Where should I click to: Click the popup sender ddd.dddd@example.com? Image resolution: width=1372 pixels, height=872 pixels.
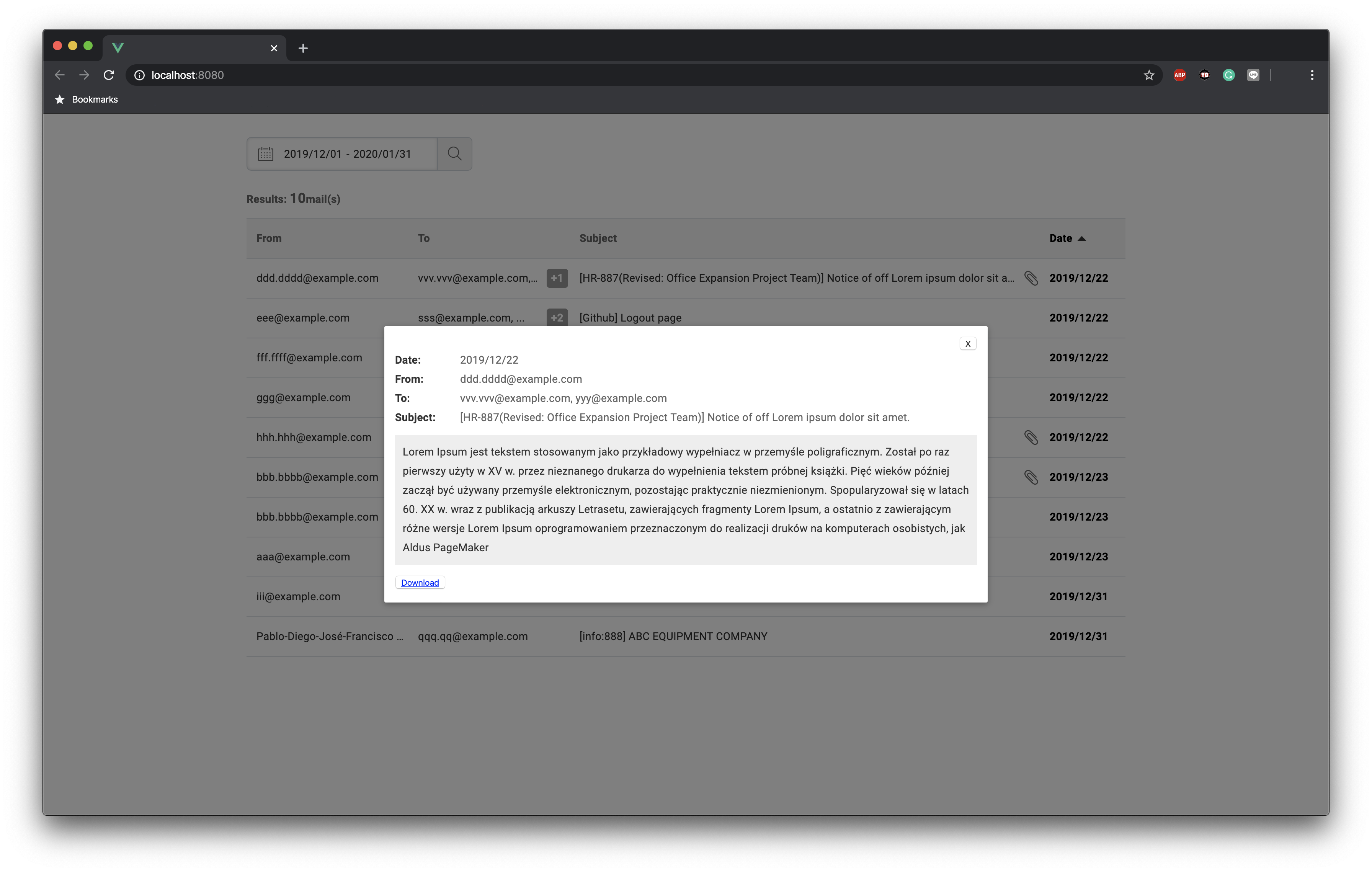pyautogui.click(x=521, y=379)
